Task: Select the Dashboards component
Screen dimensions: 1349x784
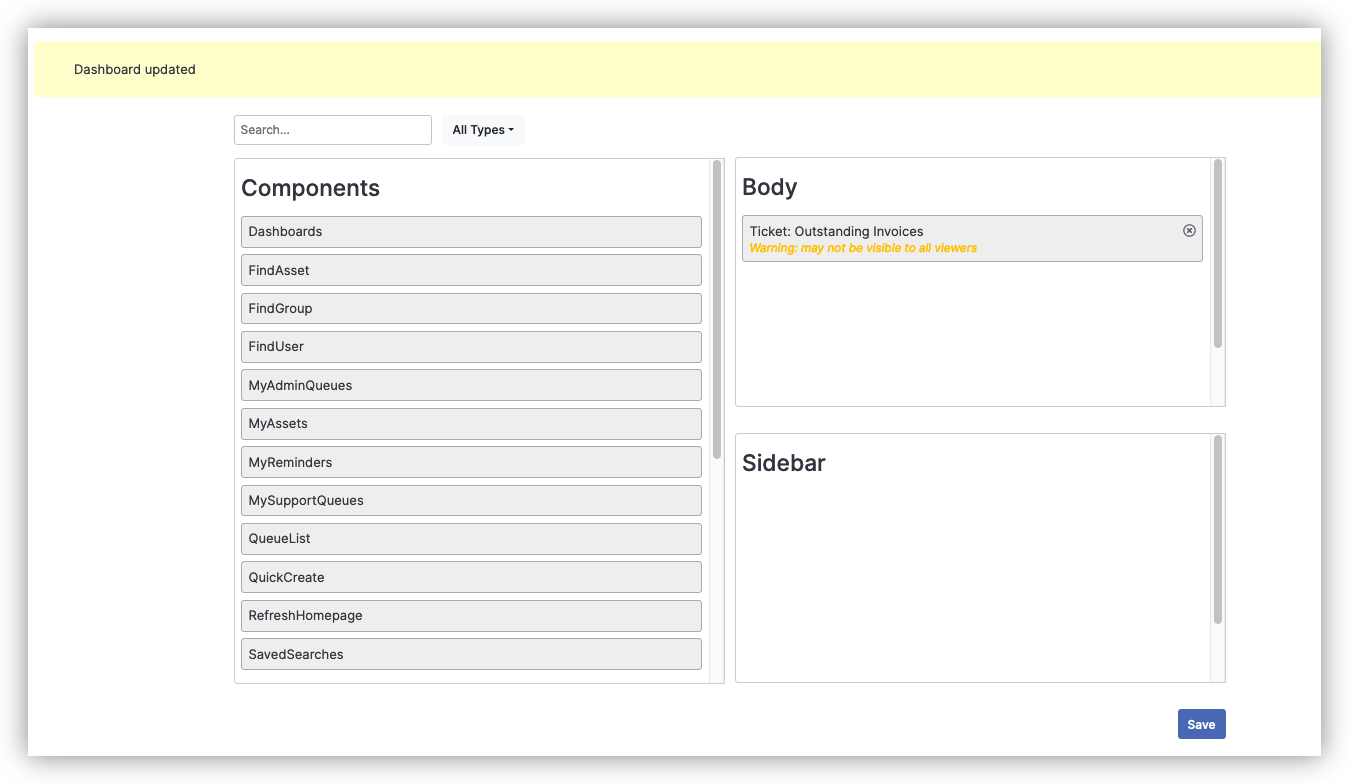Action: click(x=470, y=231)
